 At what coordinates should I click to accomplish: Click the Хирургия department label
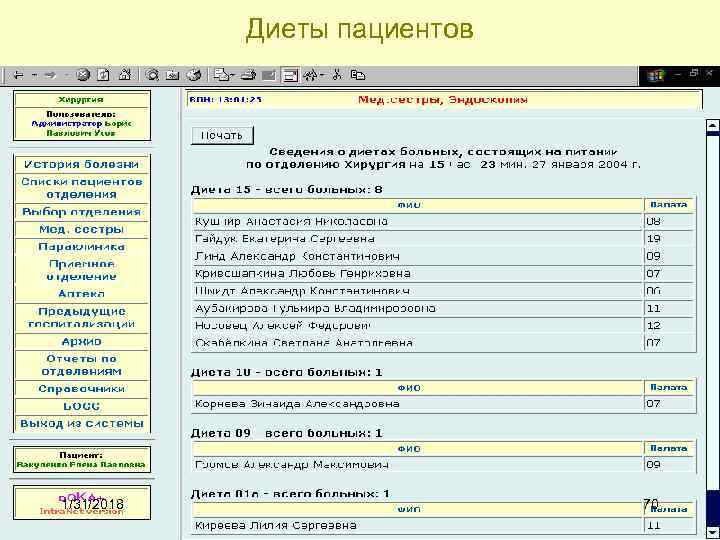81,100
